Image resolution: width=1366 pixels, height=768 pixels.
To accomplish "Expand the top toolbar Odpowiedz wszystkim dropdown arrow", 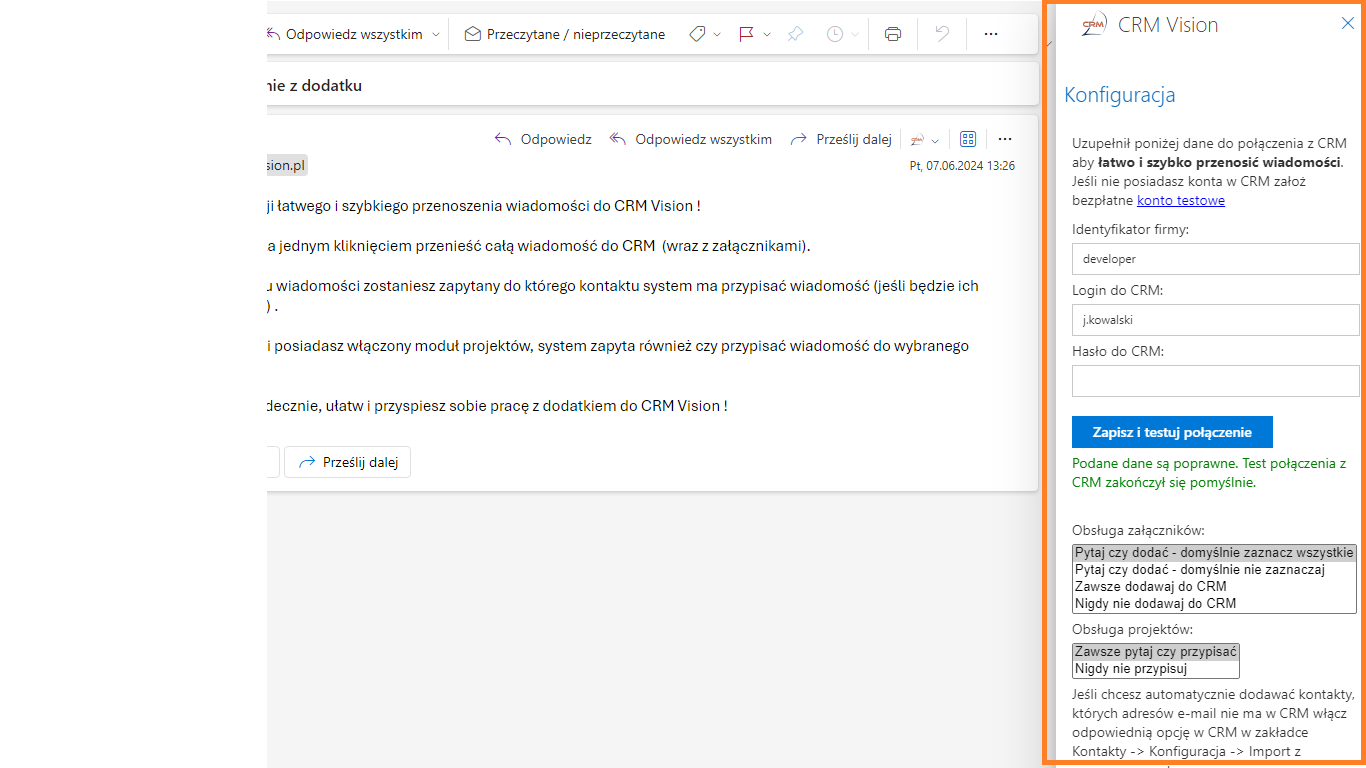I will pyautogui.click(x=435, y=34).
